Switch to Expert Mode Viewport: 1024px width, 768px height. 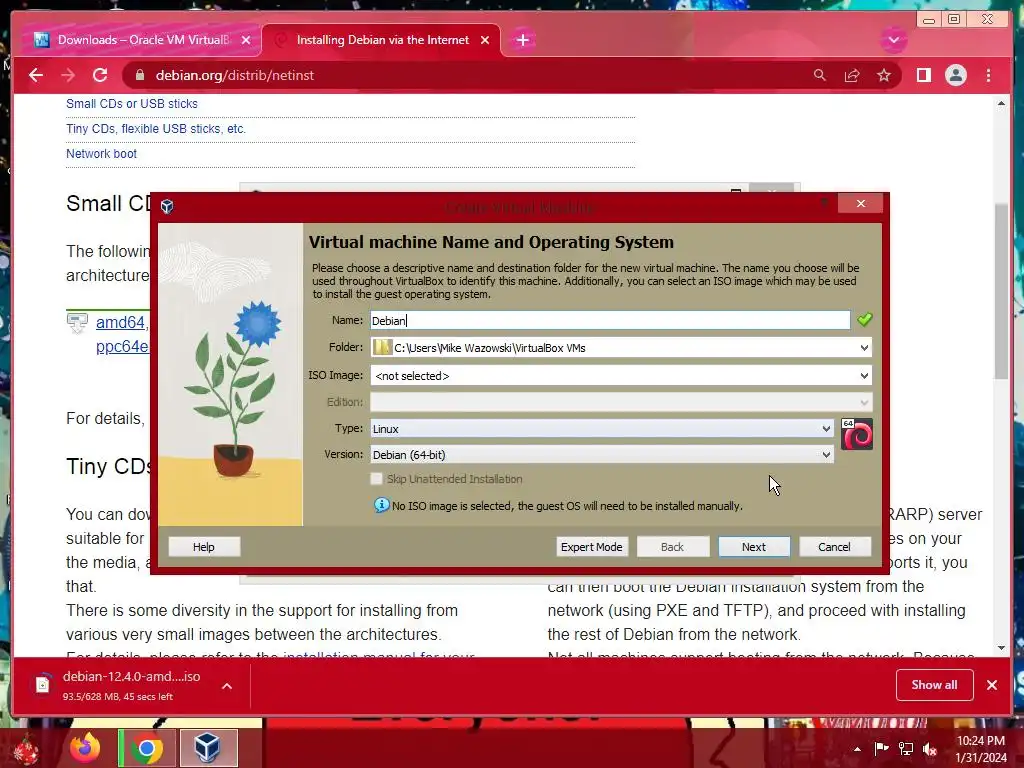pyautogui.click(x=592, y=547)
